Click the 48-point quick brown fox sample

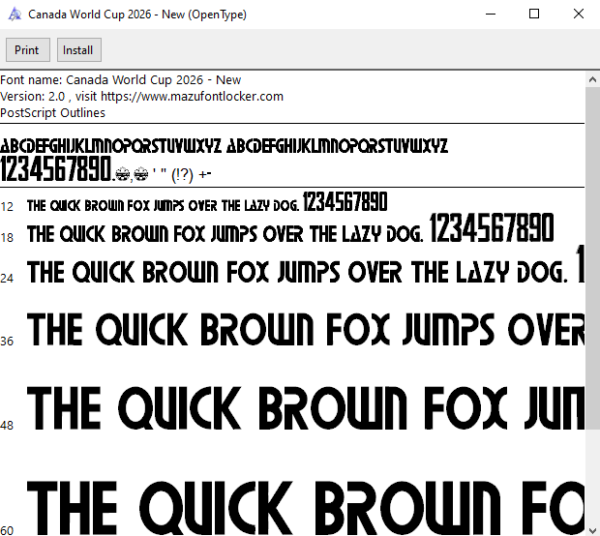(x=306, y=408)
